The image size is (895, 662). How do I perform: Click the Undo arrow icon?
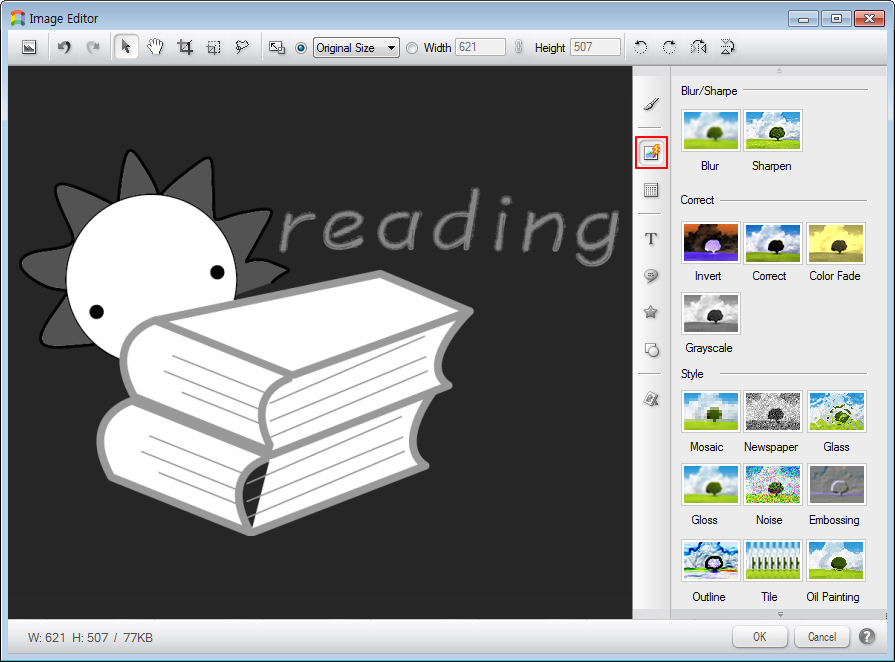point(65,47)
